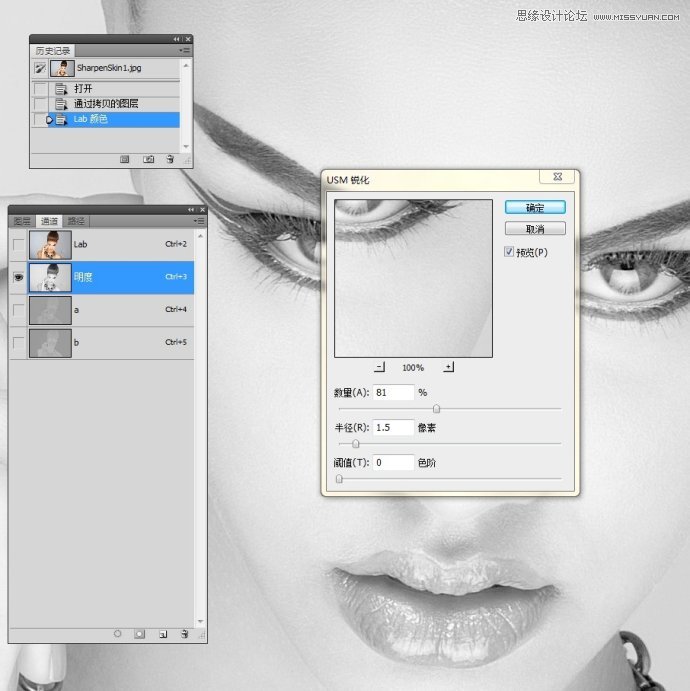Set history brush source at Lab 颜色
The height and width of the screenshot is (691, 690).
41,119
